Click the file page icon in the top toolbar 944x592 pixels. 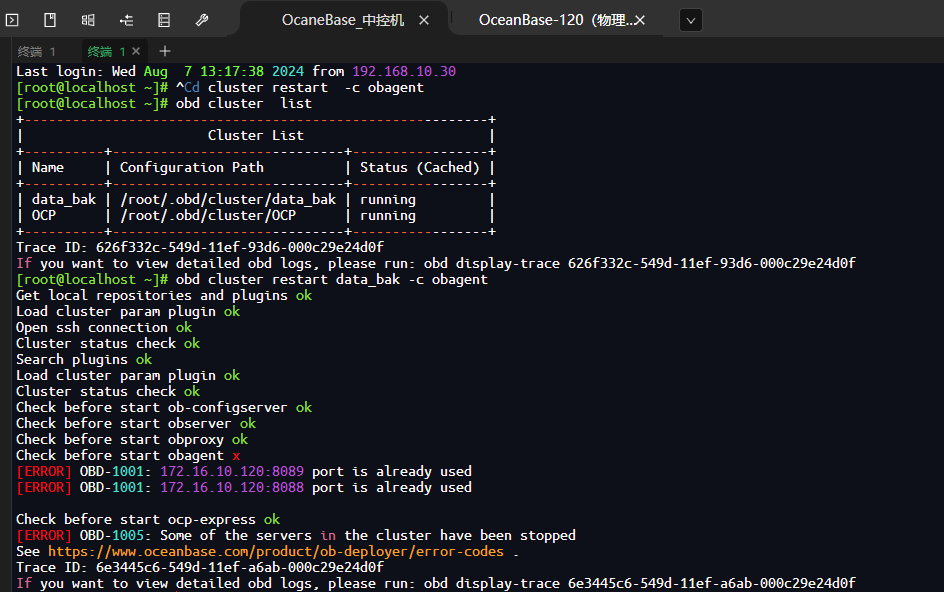(50, 20)
